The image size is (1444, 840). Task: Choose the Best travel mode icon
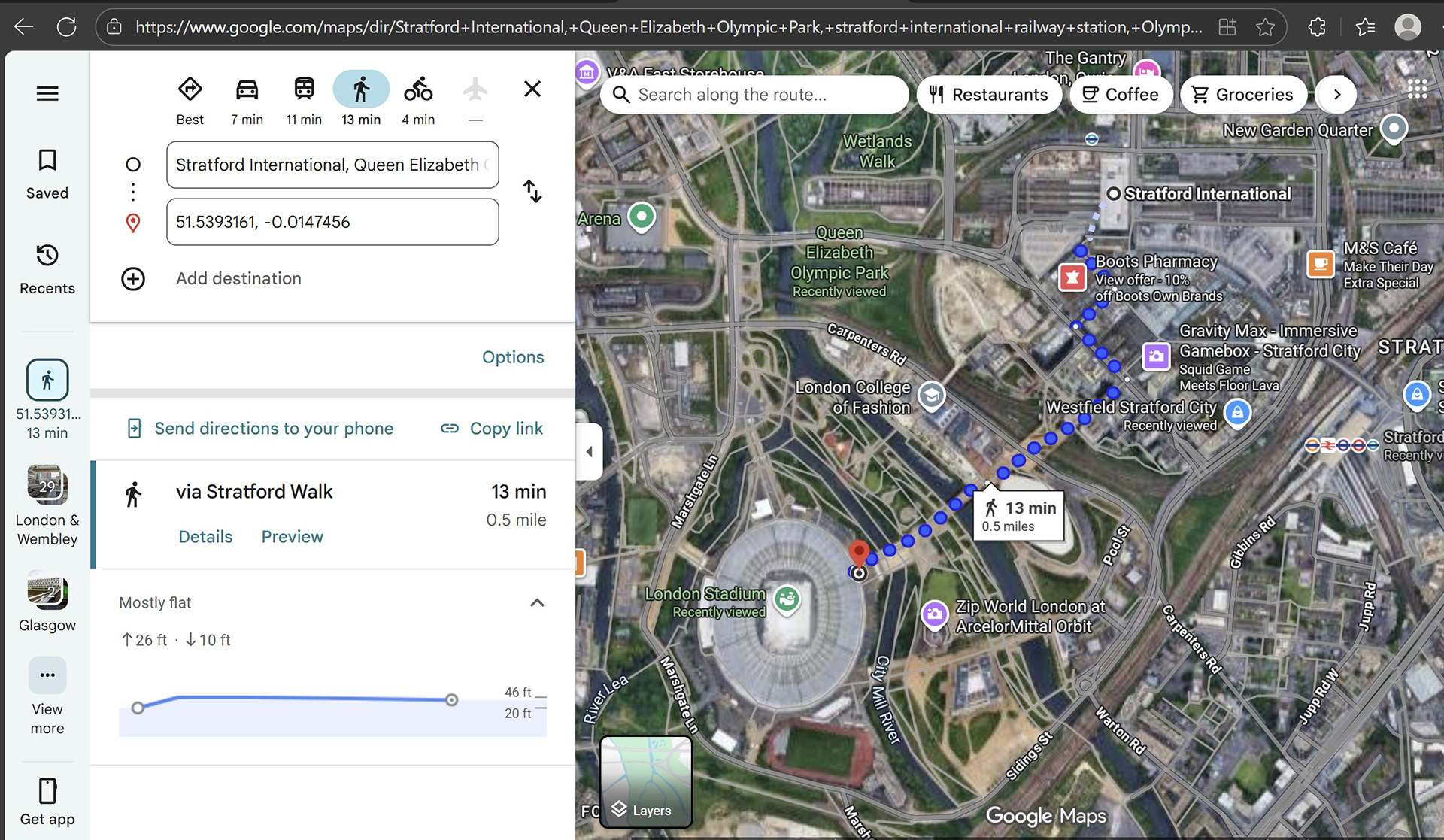point(190,89)
